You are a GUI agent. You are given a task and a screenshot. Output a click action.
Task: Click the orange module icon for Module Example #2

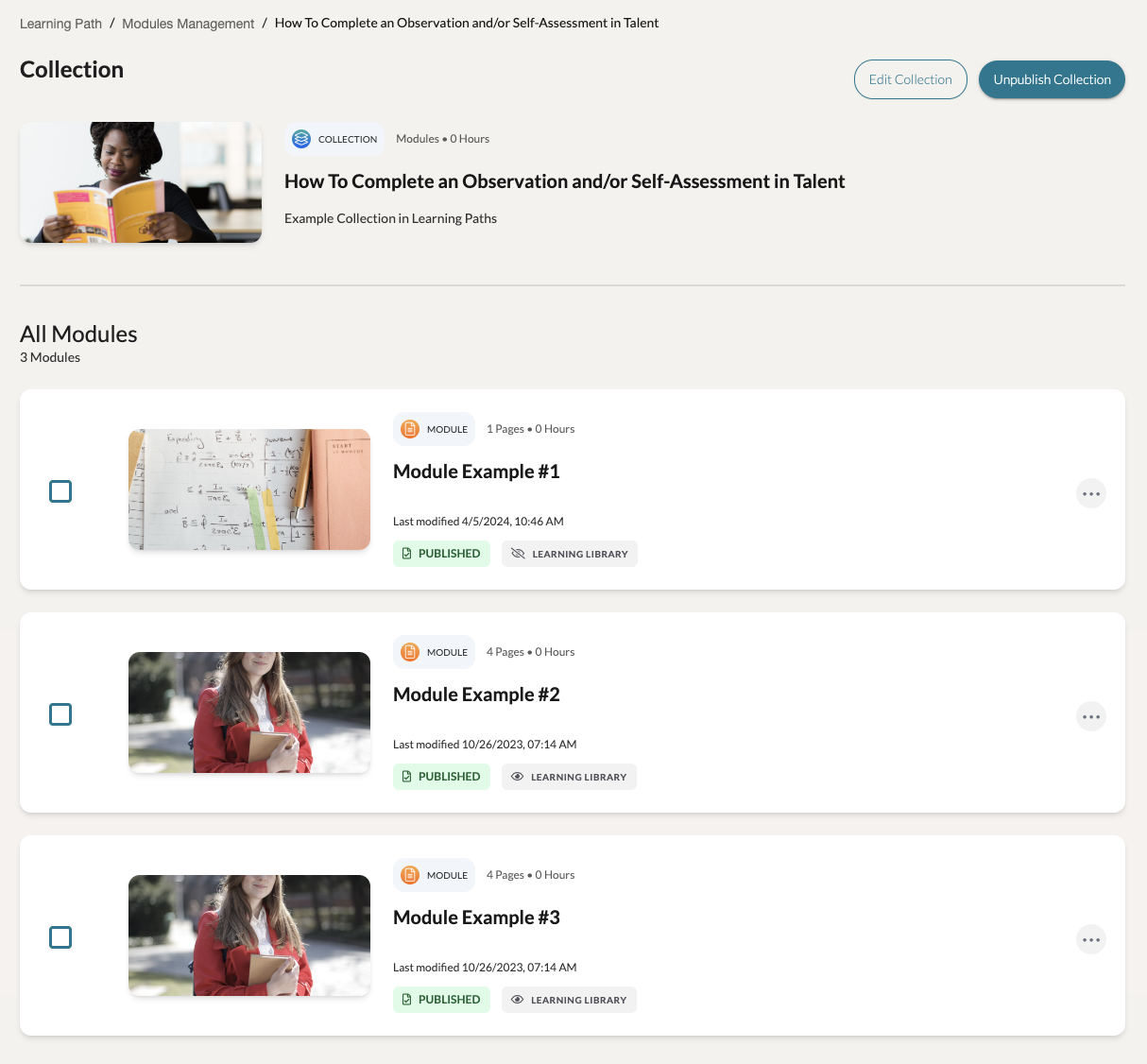pos(410,652)
